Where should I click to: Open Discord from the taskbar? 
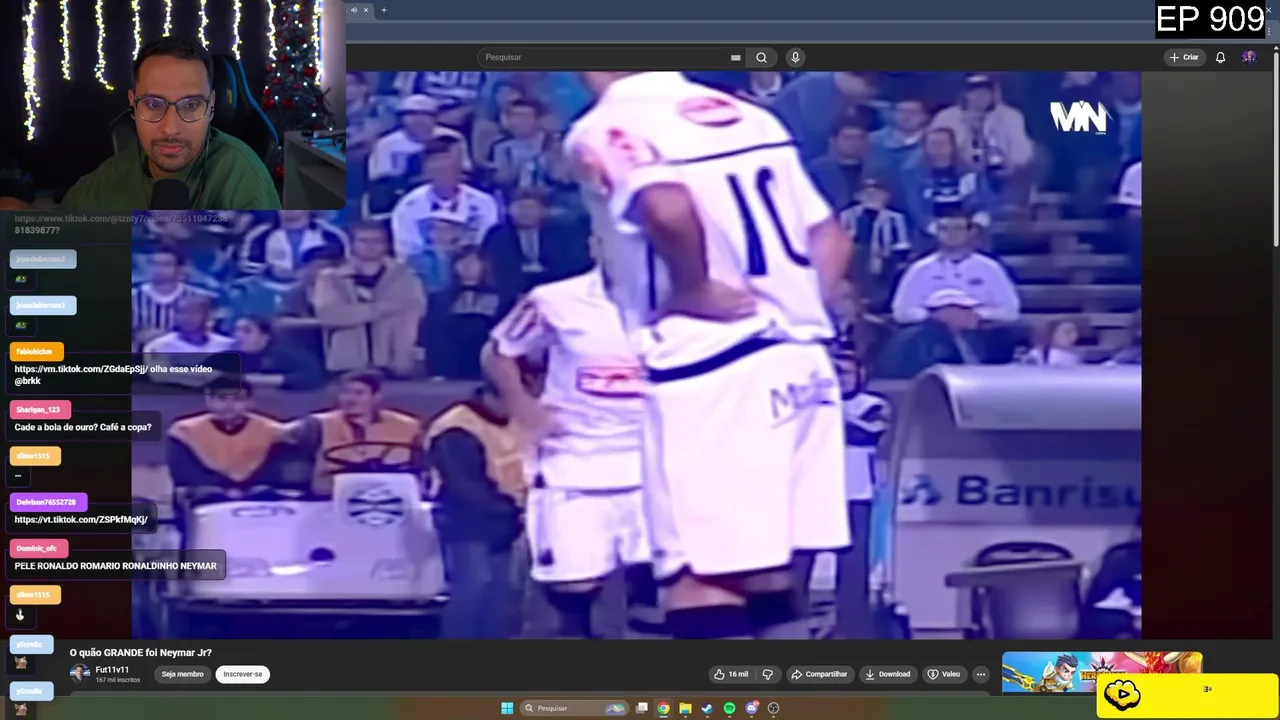751,708
